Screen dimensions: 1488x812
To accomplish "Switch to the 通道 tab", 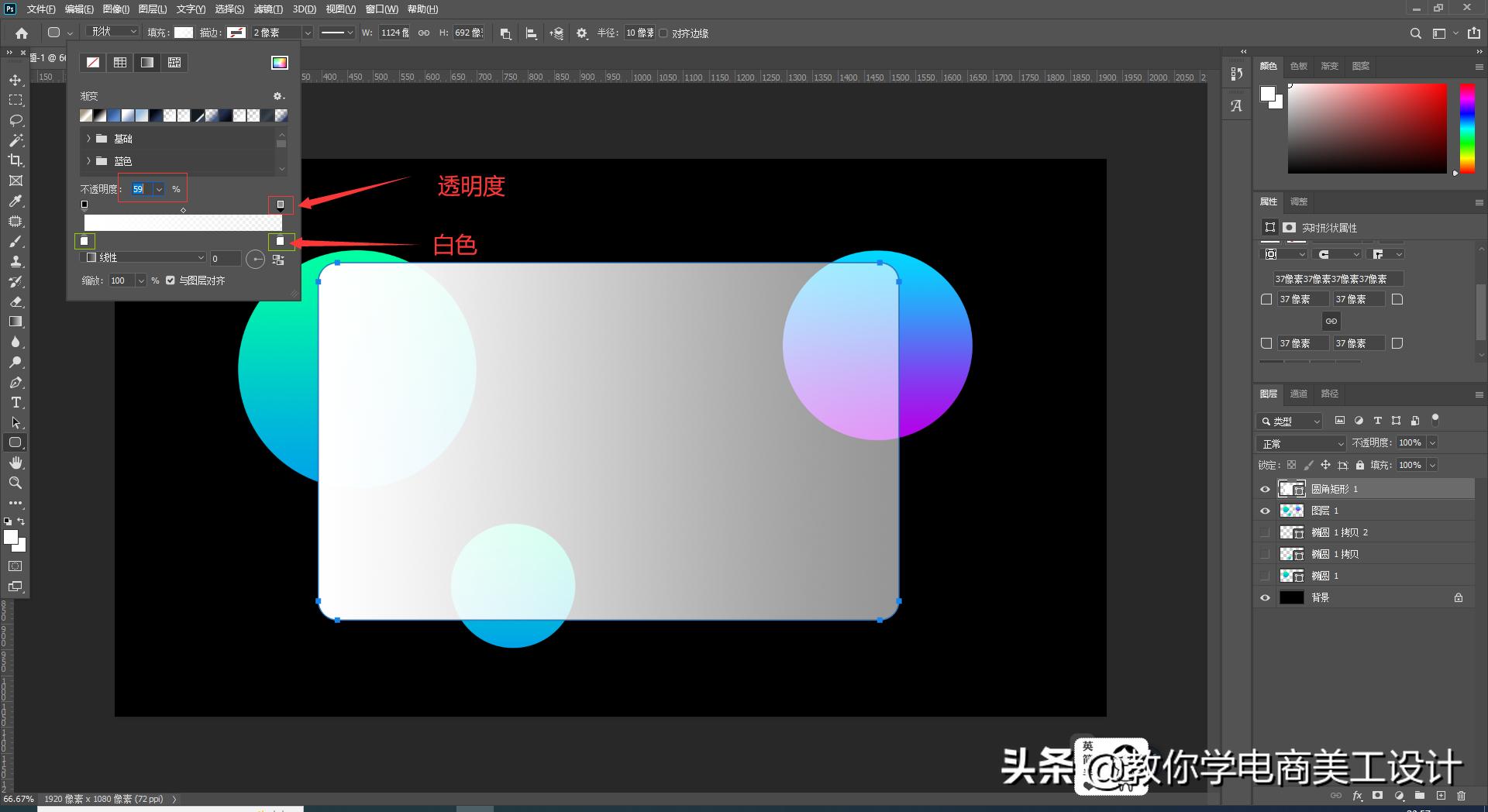I will coord(1299,394).
